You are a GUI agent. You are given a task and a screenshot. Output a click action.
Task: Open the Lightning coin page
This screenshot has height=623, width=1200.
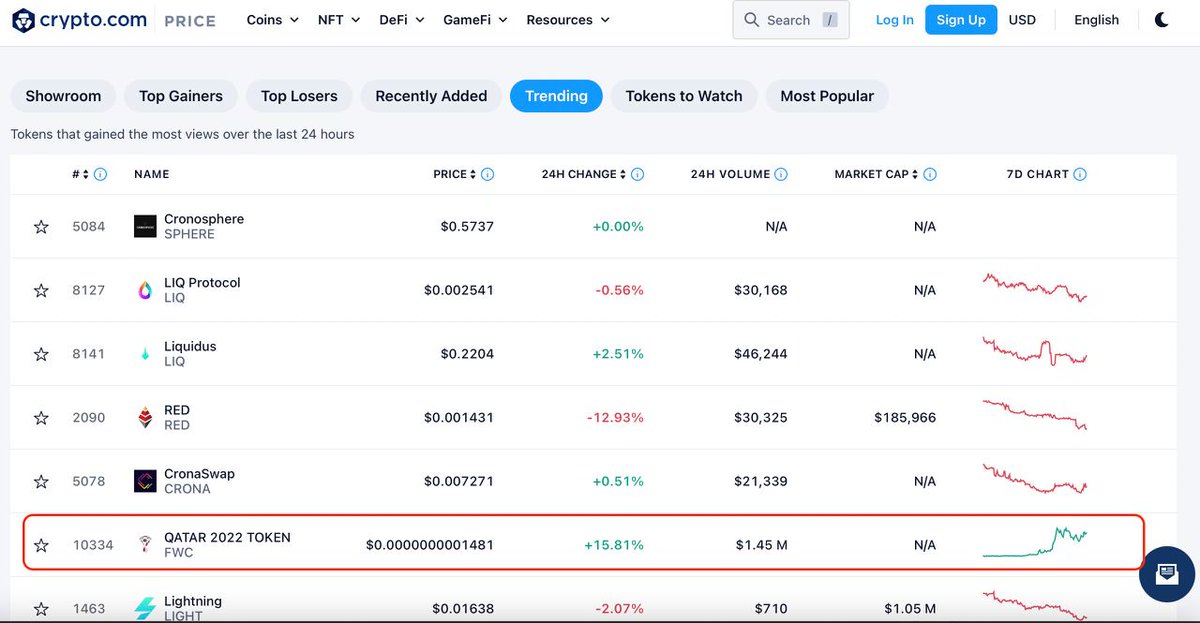[193, 602]
